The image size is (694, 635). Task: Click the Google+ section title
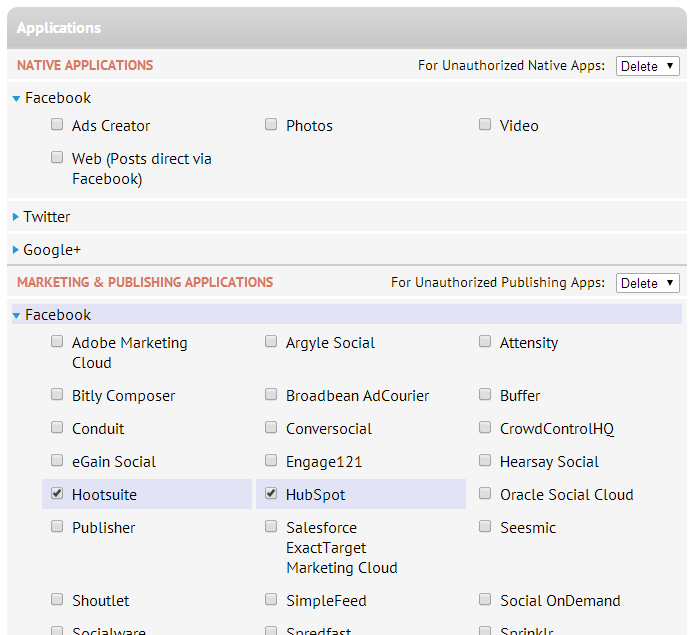[x=52, y=250]
